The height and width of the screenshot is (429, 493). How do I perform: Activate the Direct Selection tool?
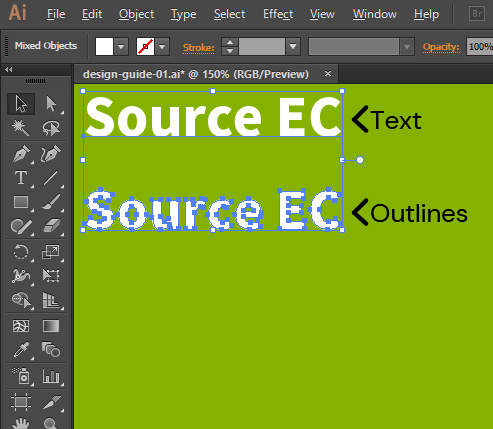pos(51,104)
